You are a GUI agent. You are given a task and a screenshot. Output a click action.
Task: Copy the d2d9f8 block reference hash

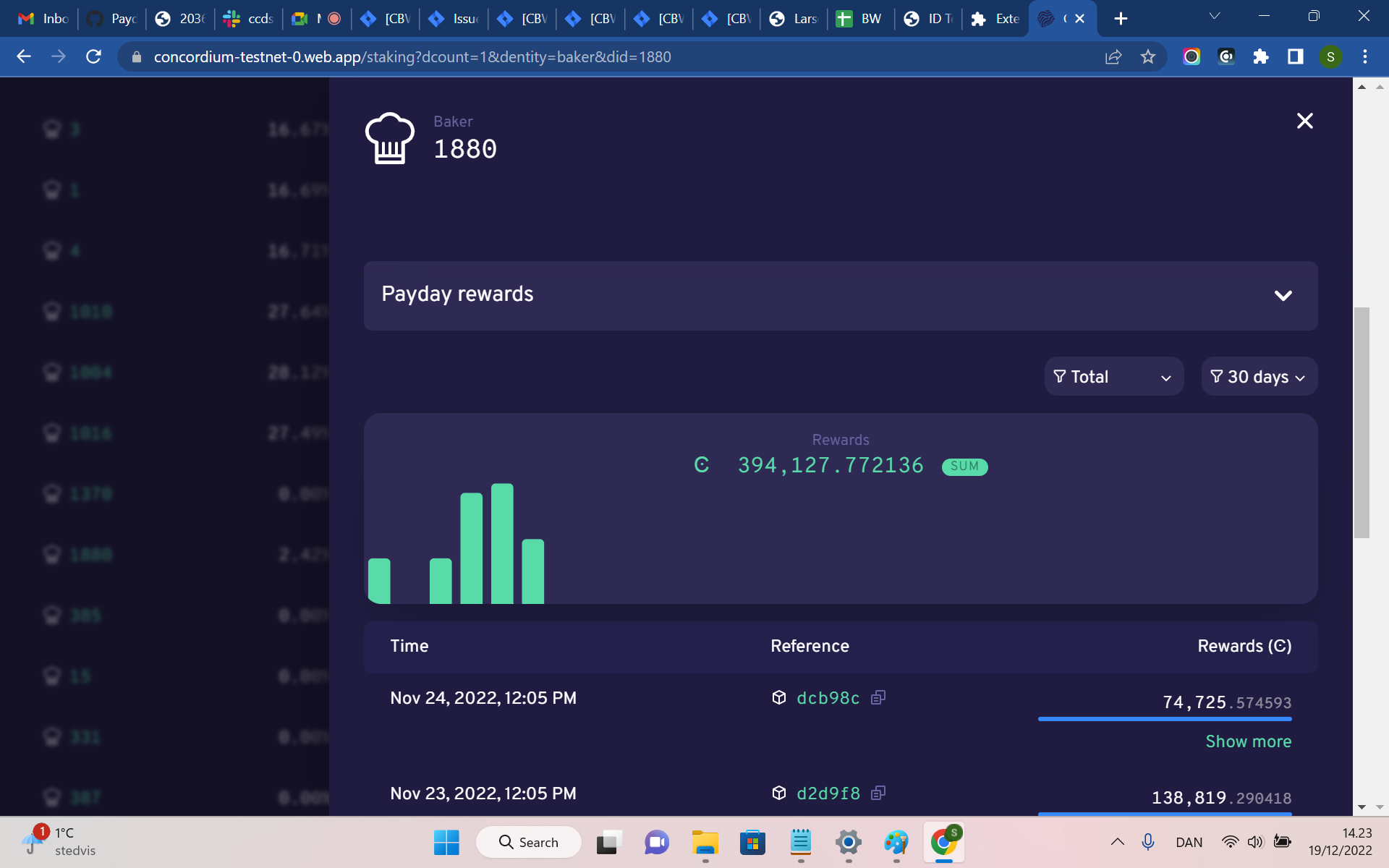pos(878,793)
